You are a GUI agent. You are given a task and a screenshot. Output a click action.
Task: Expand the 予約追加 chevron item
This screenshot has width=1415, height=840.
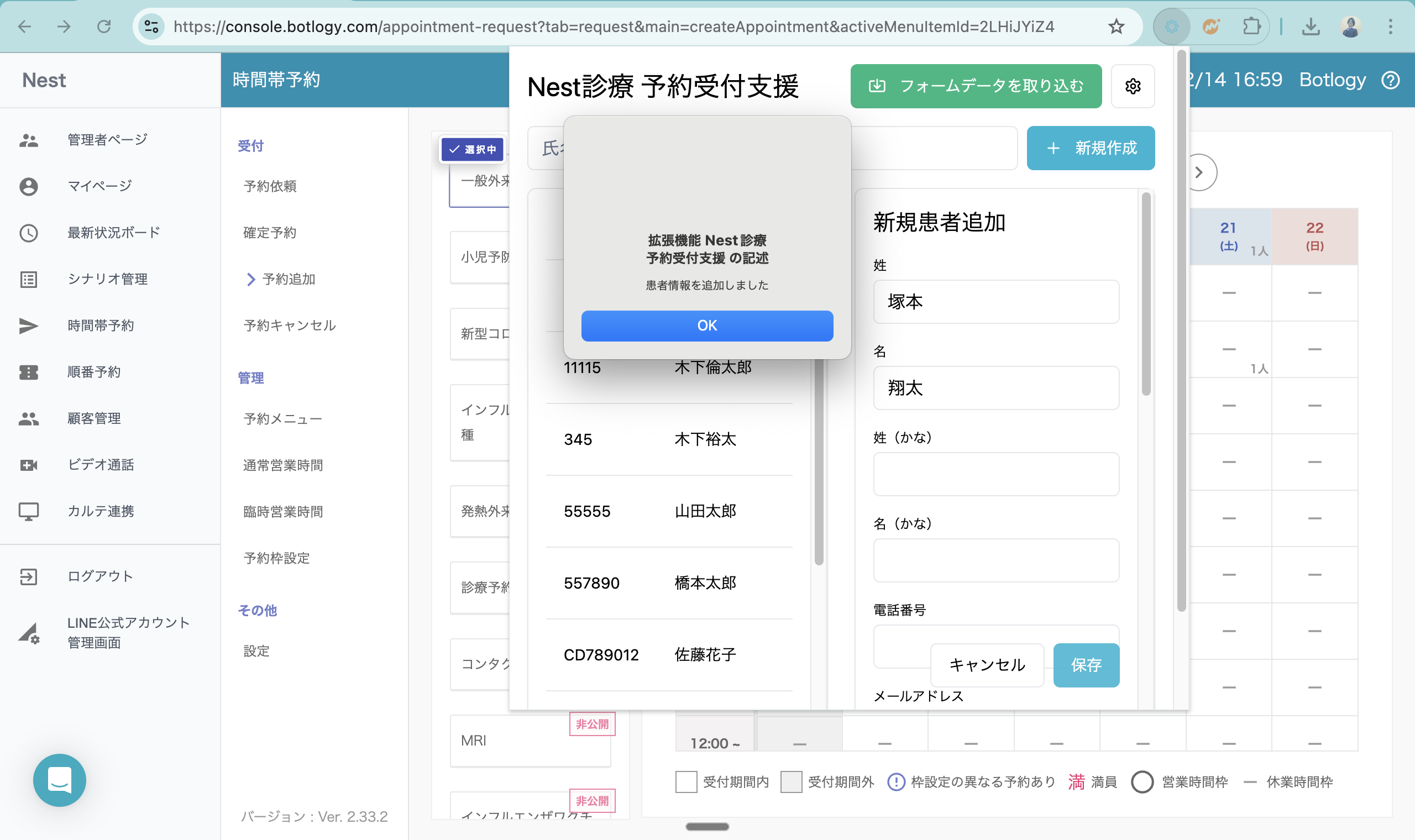click(x=251, y=279)
